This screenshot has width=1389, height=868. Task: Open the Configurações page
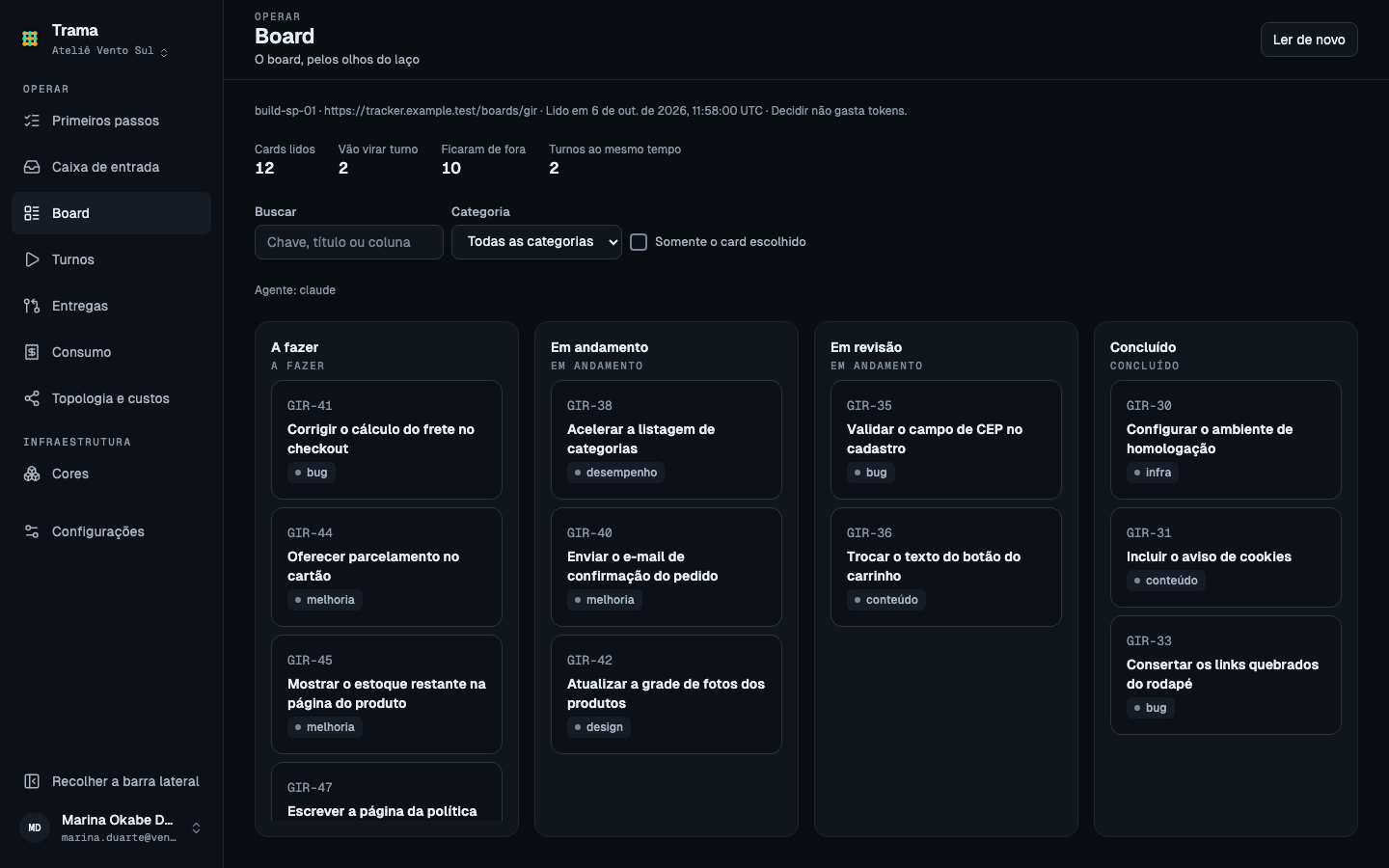pos(111,531)
